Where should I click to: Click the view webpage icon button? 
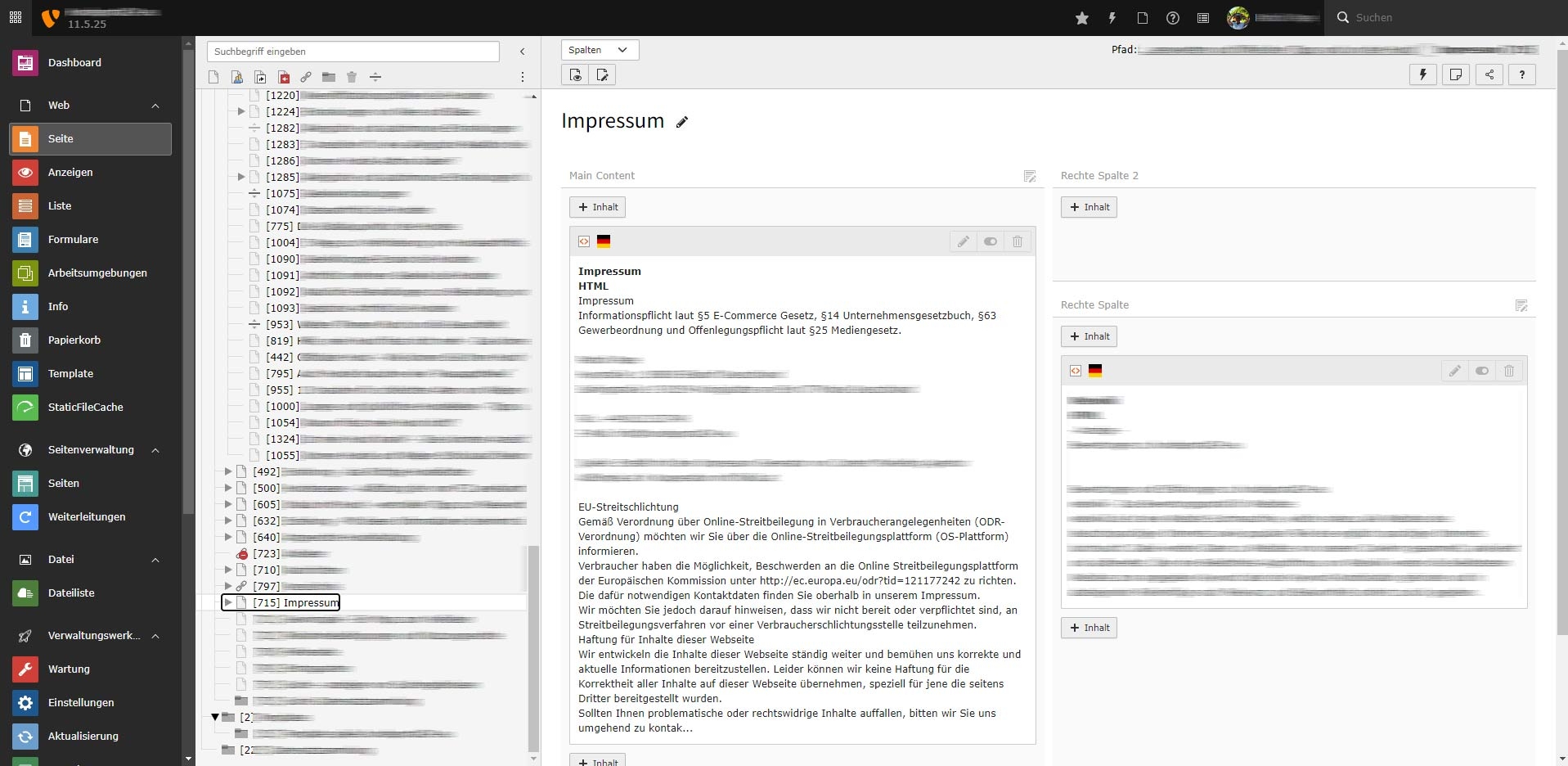576,75
